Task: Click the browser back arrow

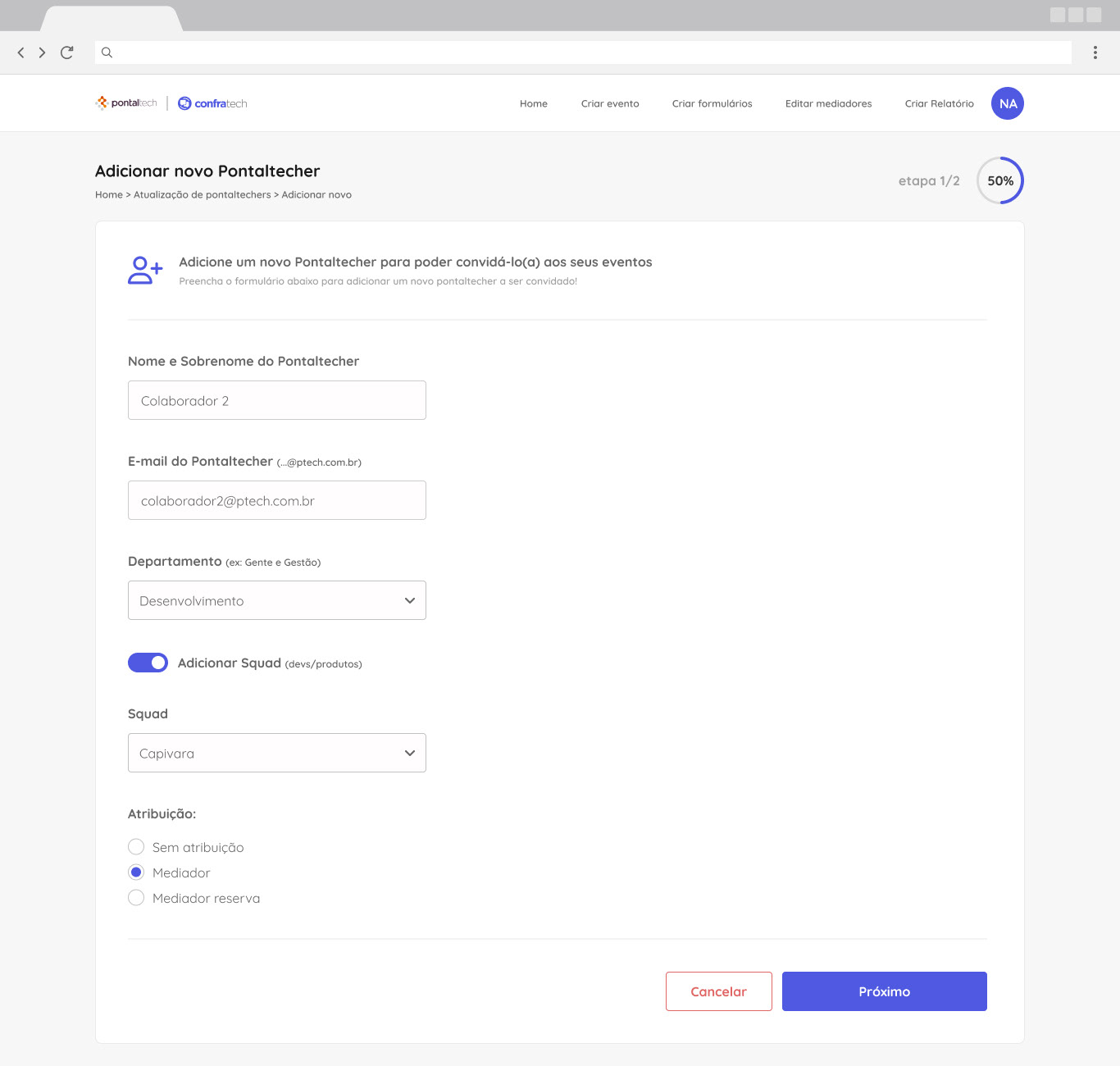Action: coord(20,52)
